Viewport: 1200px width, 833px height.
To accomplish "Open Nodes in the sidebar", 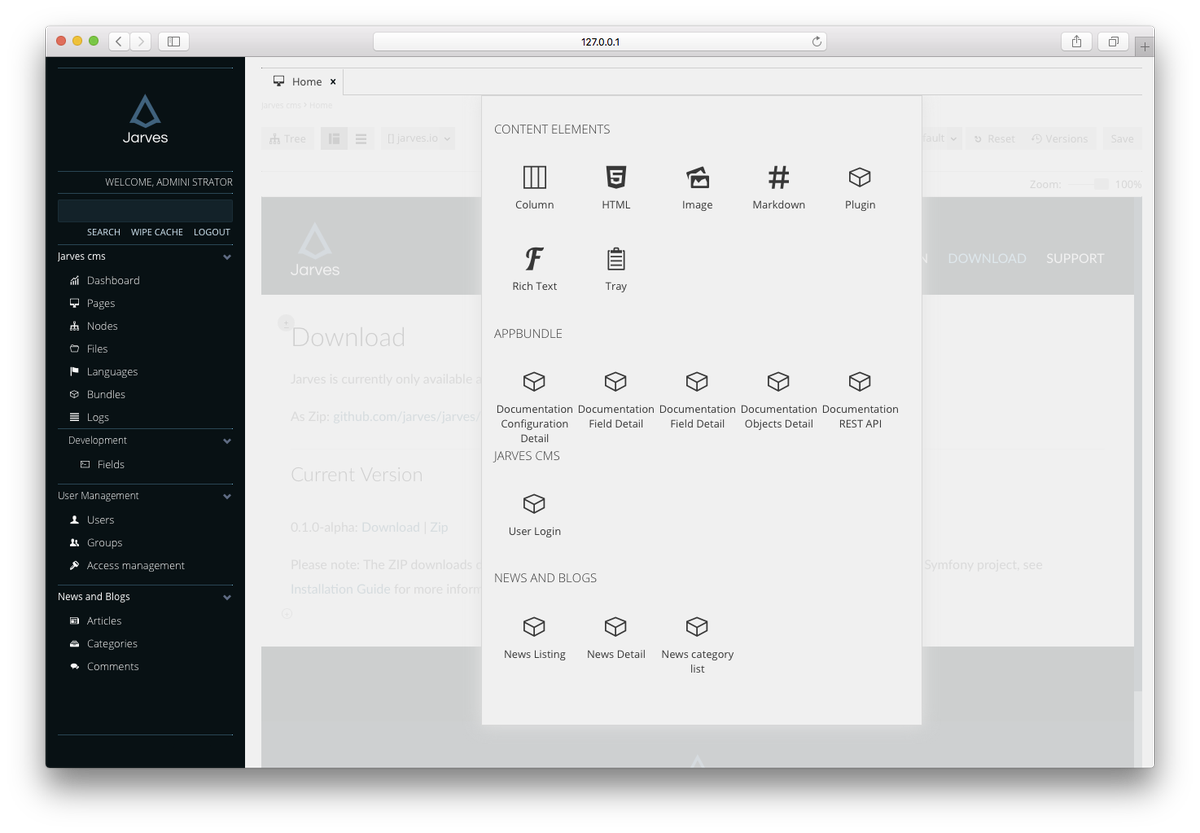I will coord(102,326).
